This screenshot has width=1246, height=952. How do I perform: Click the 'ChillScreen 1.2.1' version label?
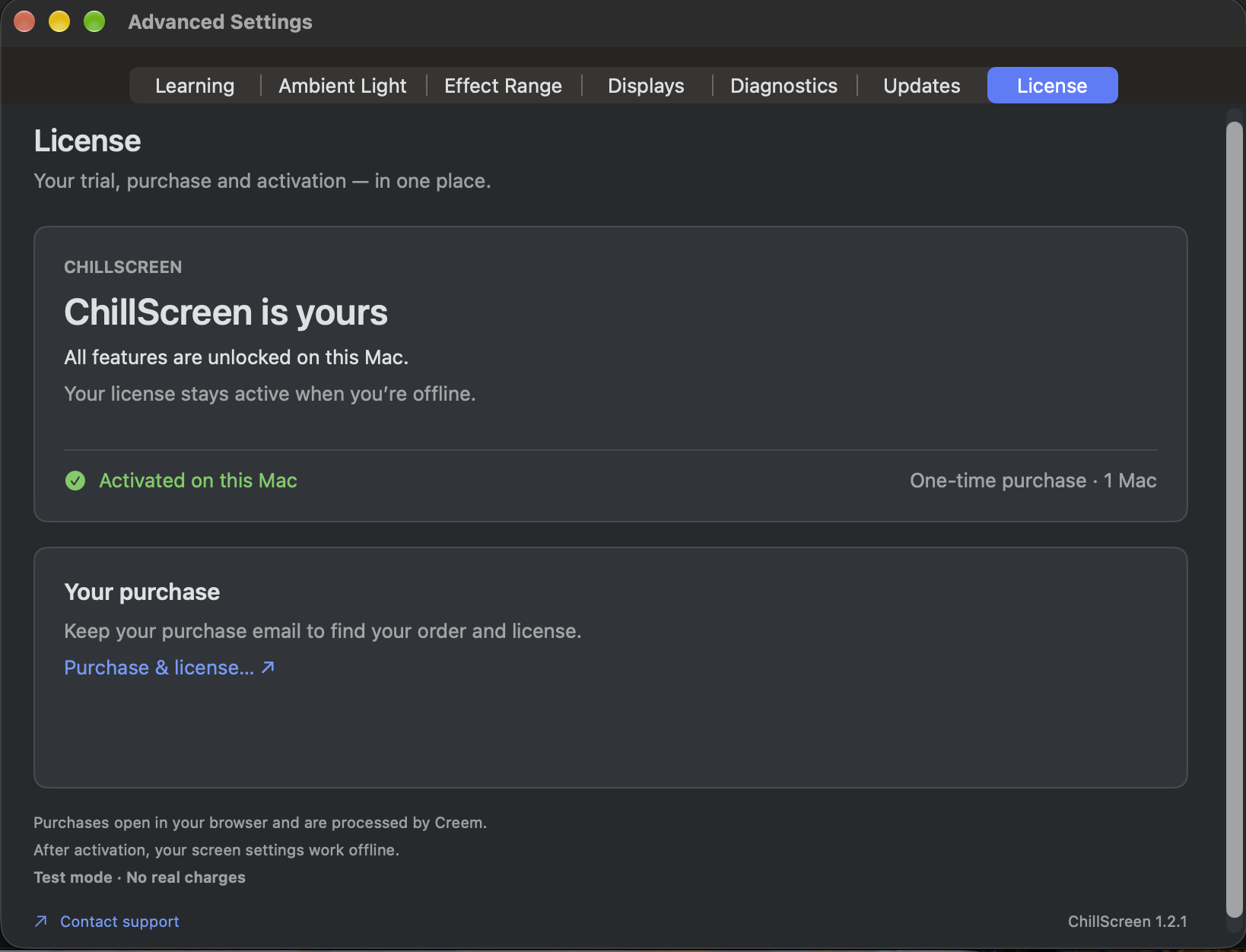pos(1127,922)
